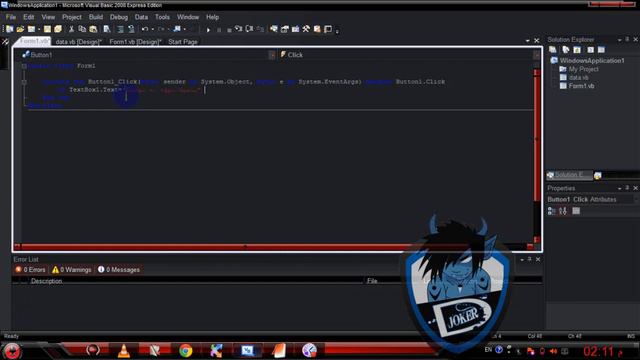The height and width of the screenshot is (360, 640).
Task: Click the Open File toolbar icon
Action: click(20, 29)
